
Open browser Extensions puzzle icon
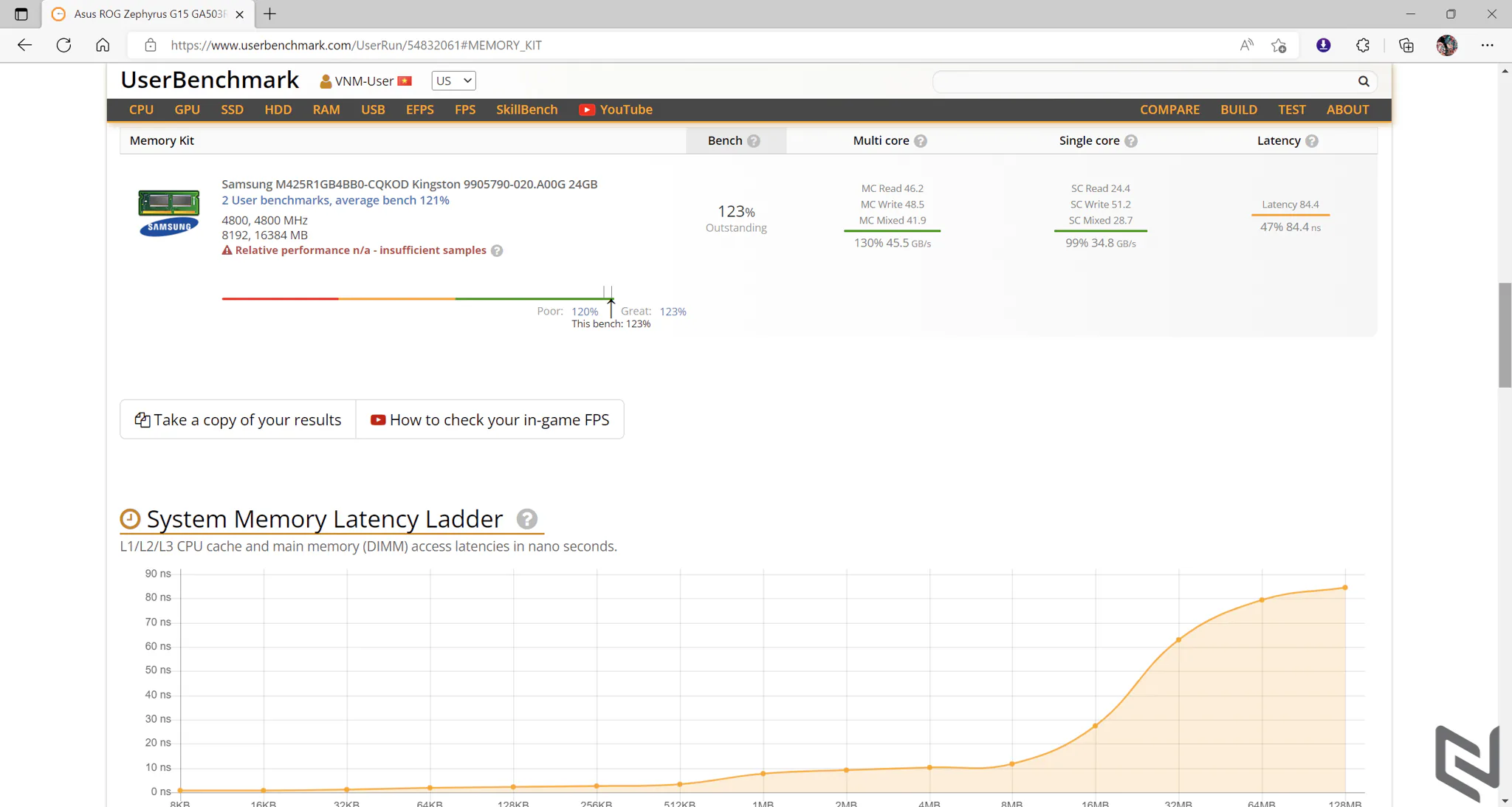(x=1363, y=45)
